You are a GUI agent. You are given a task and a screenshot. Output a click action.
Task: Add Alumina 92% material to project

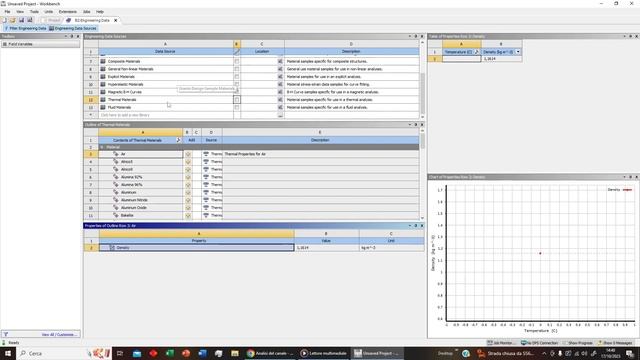pyautogui.click(x=188, y=177)
